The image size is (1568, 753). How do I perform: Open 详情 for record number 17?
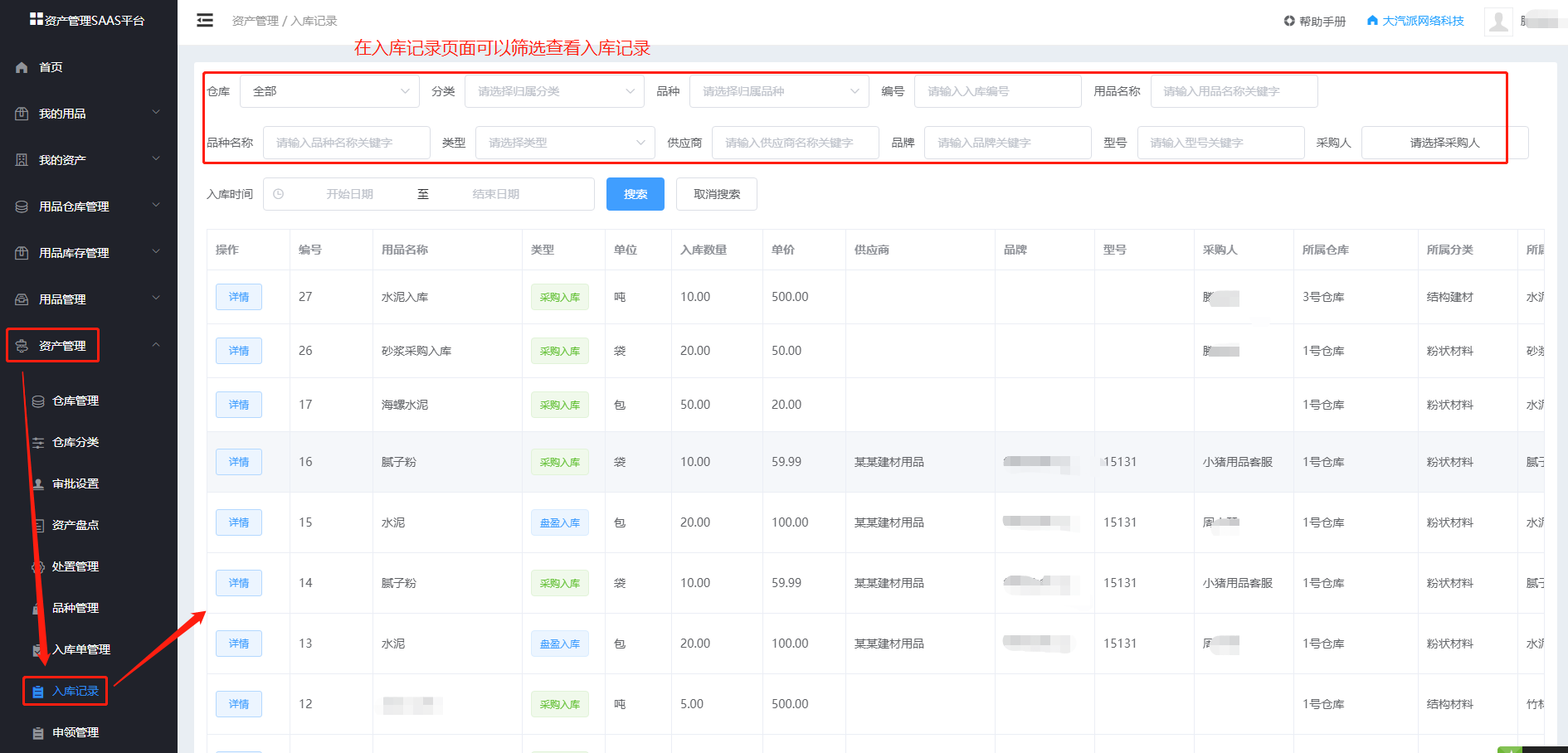tap(239, 405)
